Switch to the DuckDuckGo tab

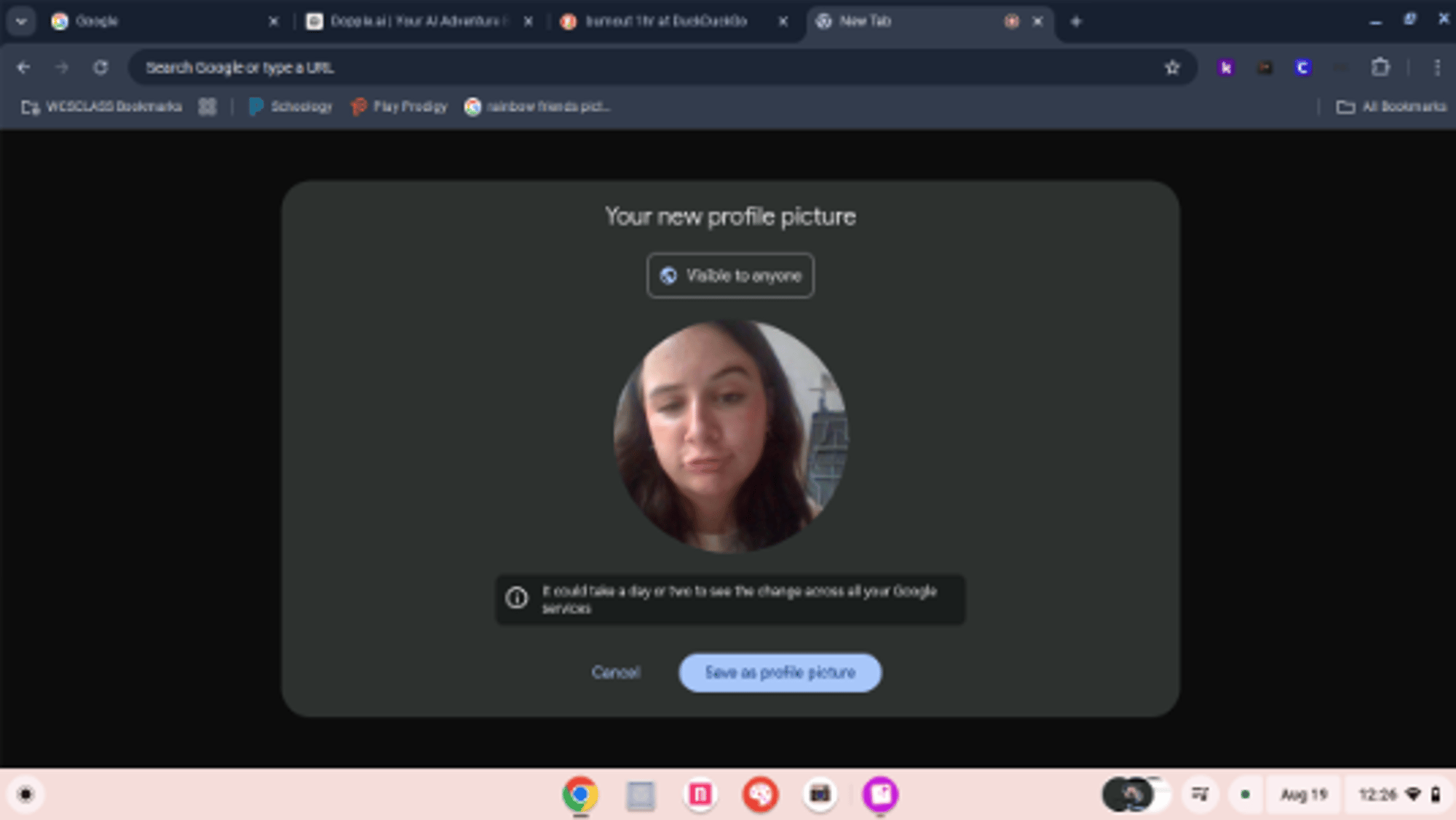tap(665, 21)
